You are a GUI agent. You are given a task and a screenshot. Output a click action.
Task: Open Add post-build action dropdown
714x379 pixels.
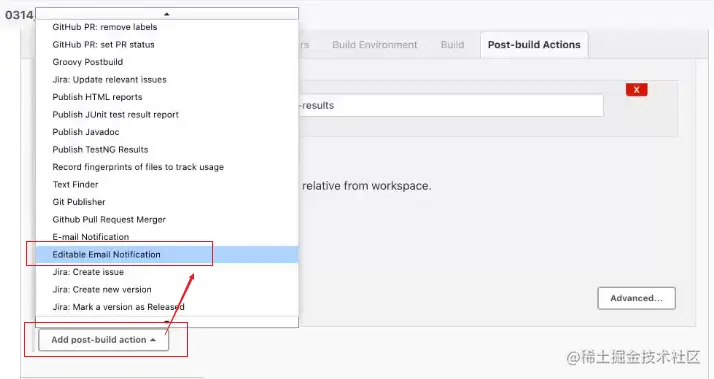coord(103,340)
